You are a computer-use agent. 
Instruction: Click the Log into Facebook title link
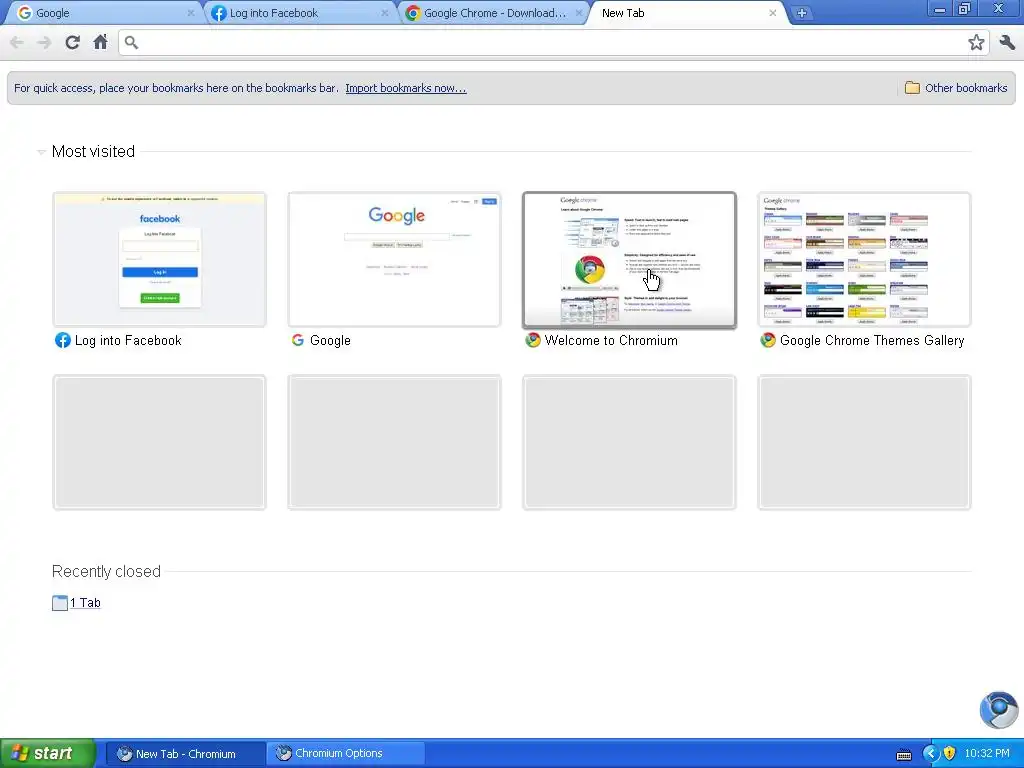[128, 340]
